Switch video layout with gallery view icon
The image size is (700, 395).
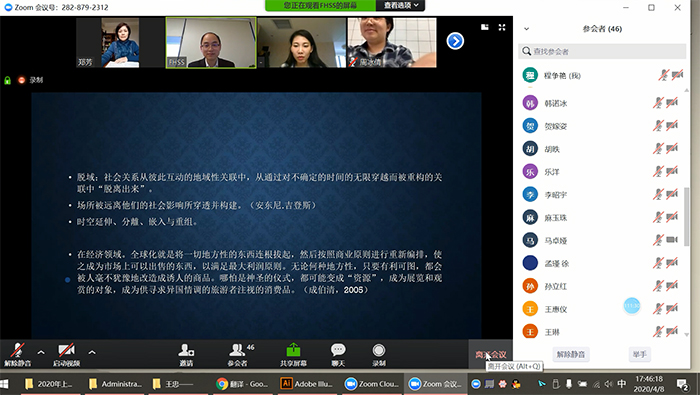(485, 27)
